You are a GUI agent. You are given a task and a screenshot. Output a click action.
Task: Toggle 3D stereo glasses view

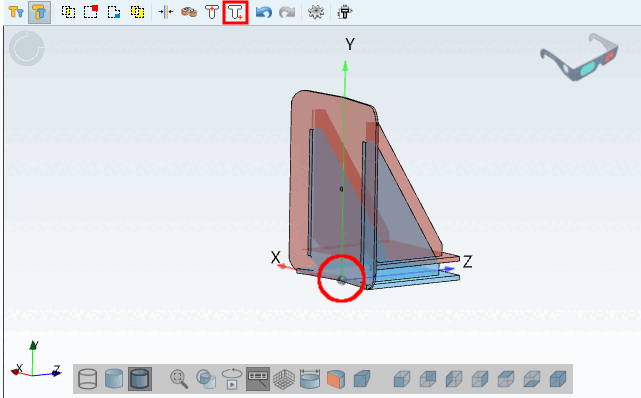(579, 57)
